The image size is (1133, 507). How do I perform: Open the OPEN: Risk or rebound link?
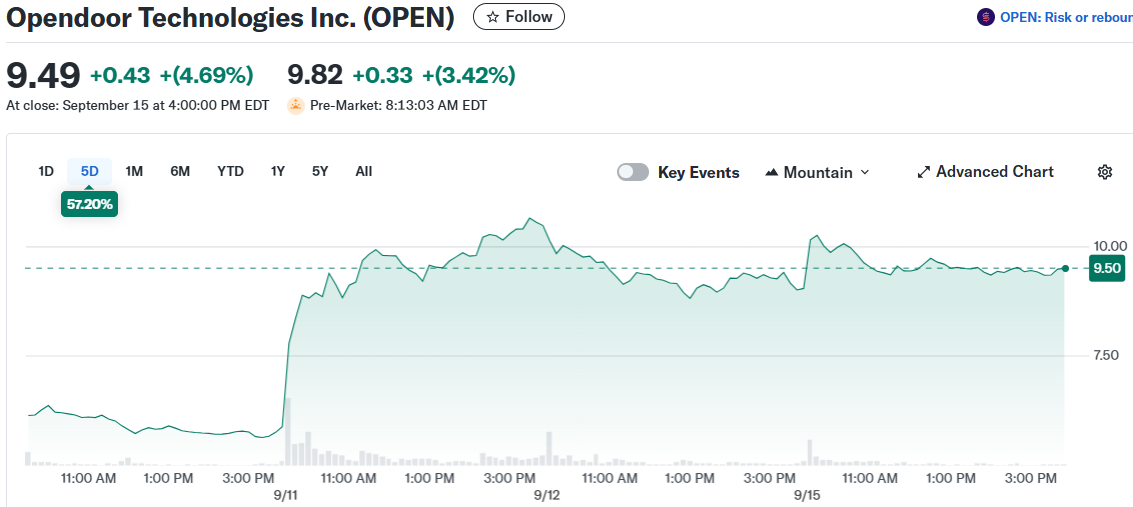click(1066, 17)
